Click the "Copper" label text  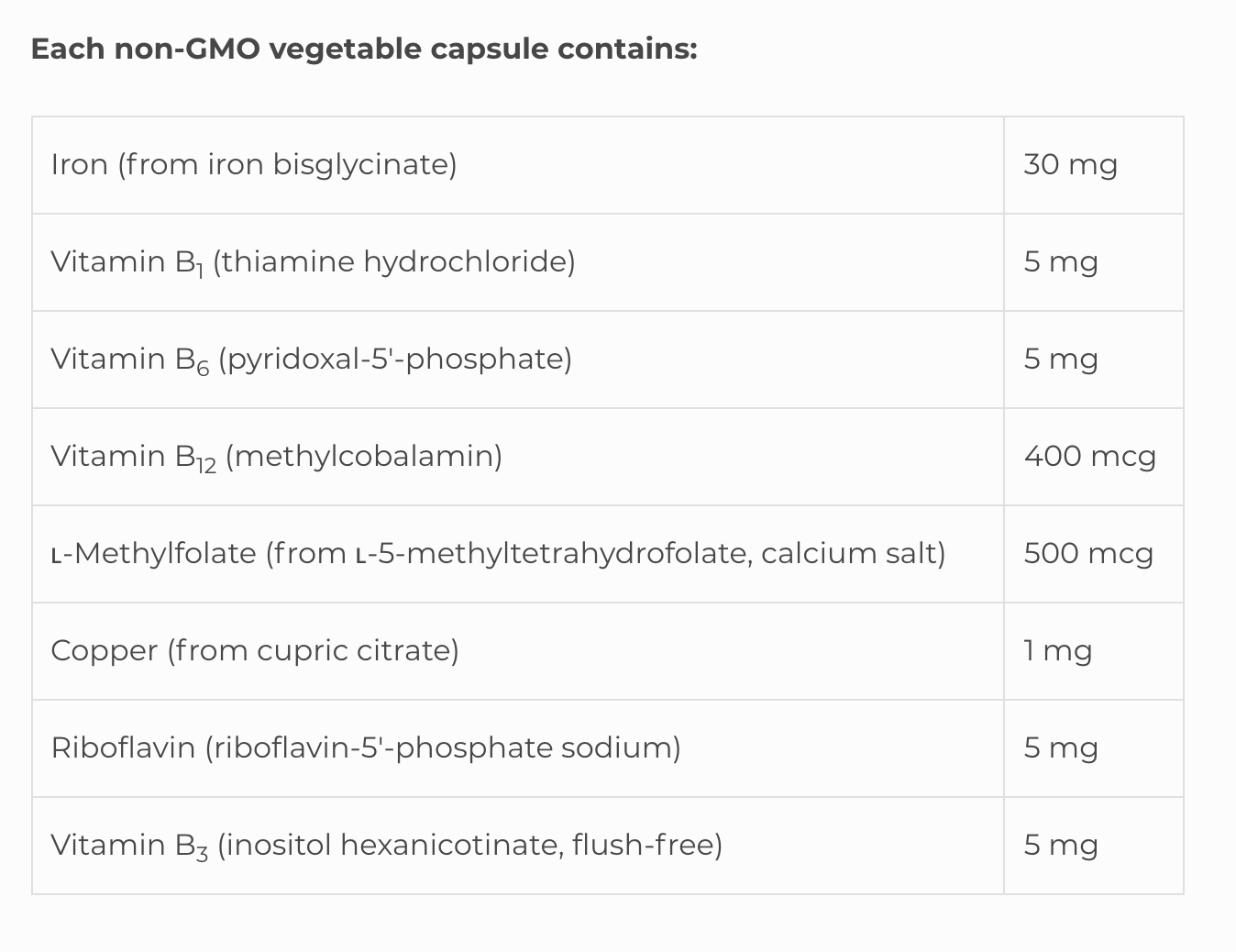click(104, 651)
